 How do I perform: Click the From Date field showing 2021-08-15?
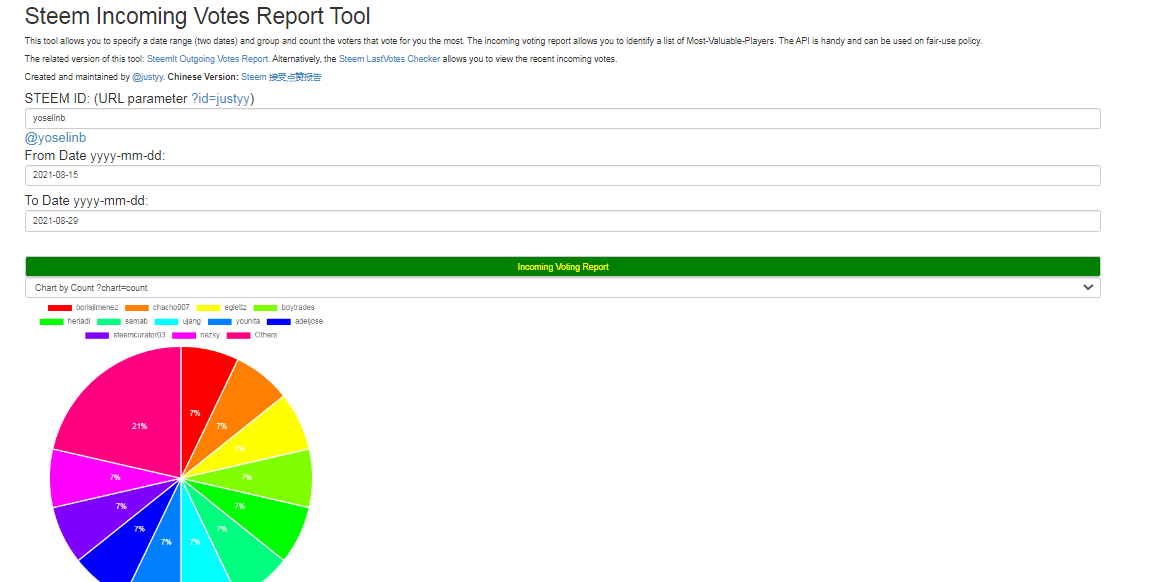click(x=563, y=175)
